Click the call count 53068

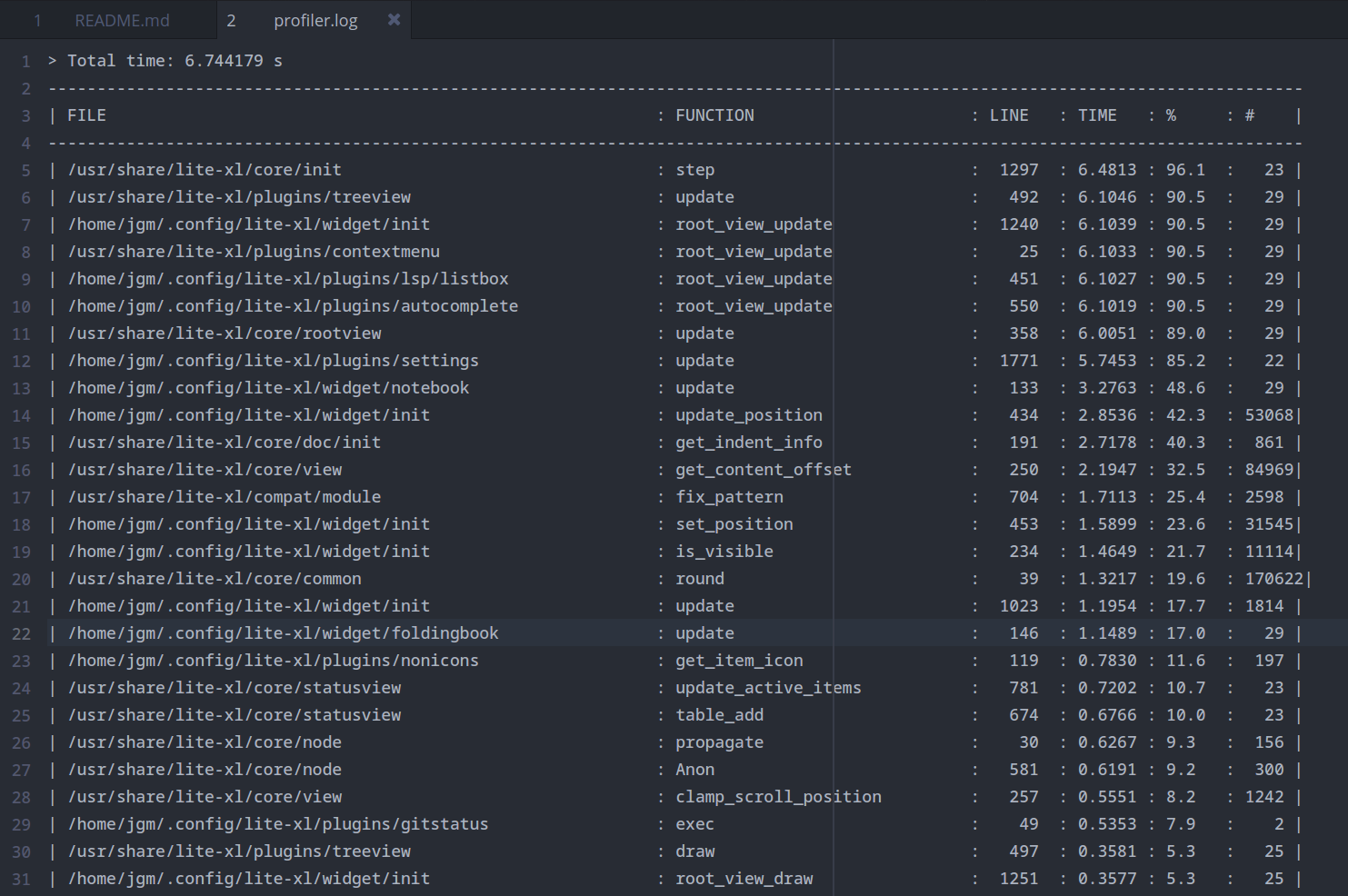pyautogui.click(x=1269, y=415)
